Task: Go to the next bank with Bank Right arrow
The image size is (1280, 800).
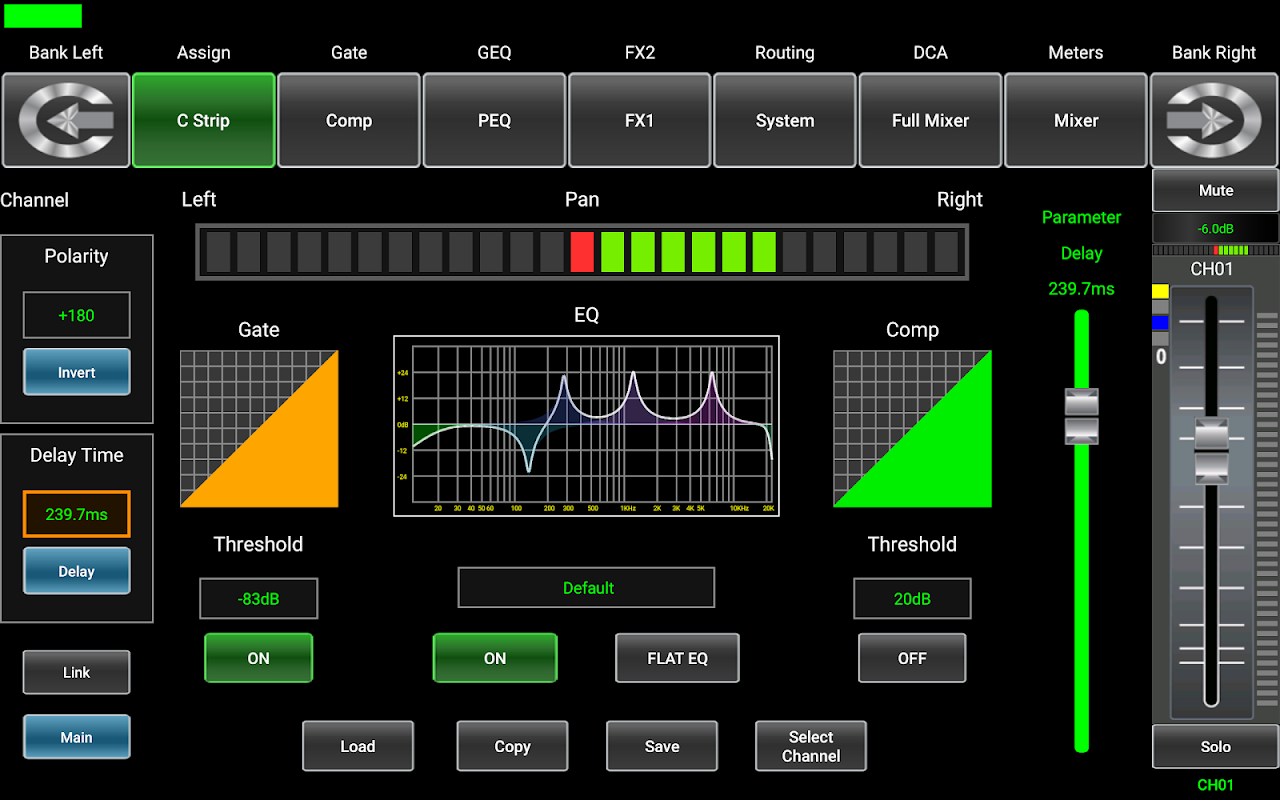Action: 1214,120
